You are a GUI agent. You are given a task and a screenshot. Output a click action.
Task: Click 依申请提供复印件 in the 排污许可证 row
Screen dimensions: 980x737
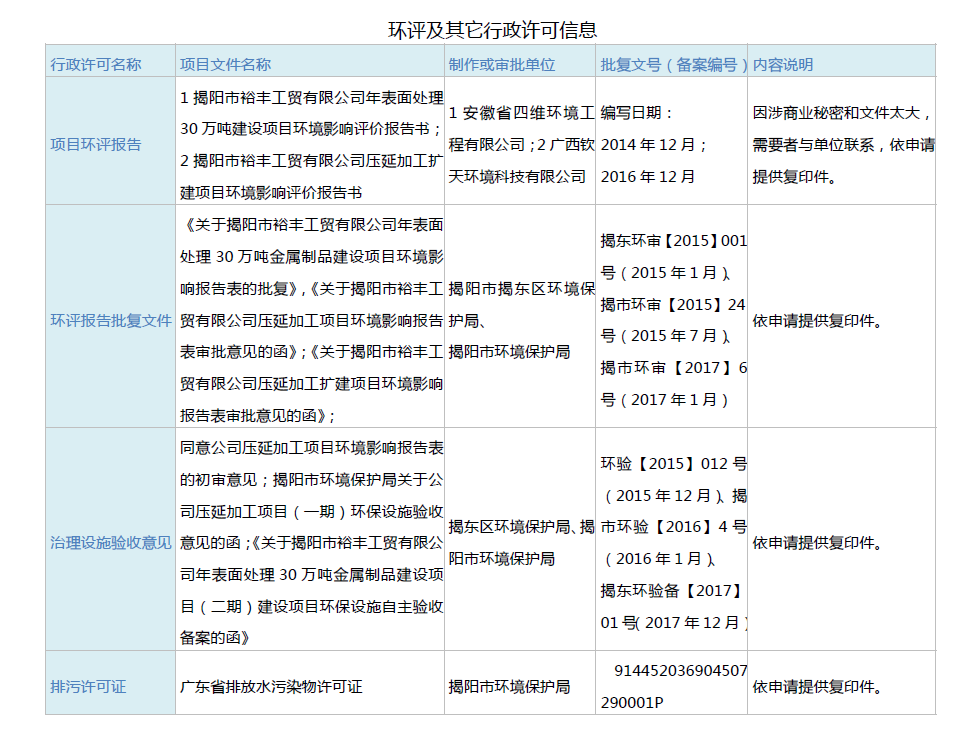point(818,687)
